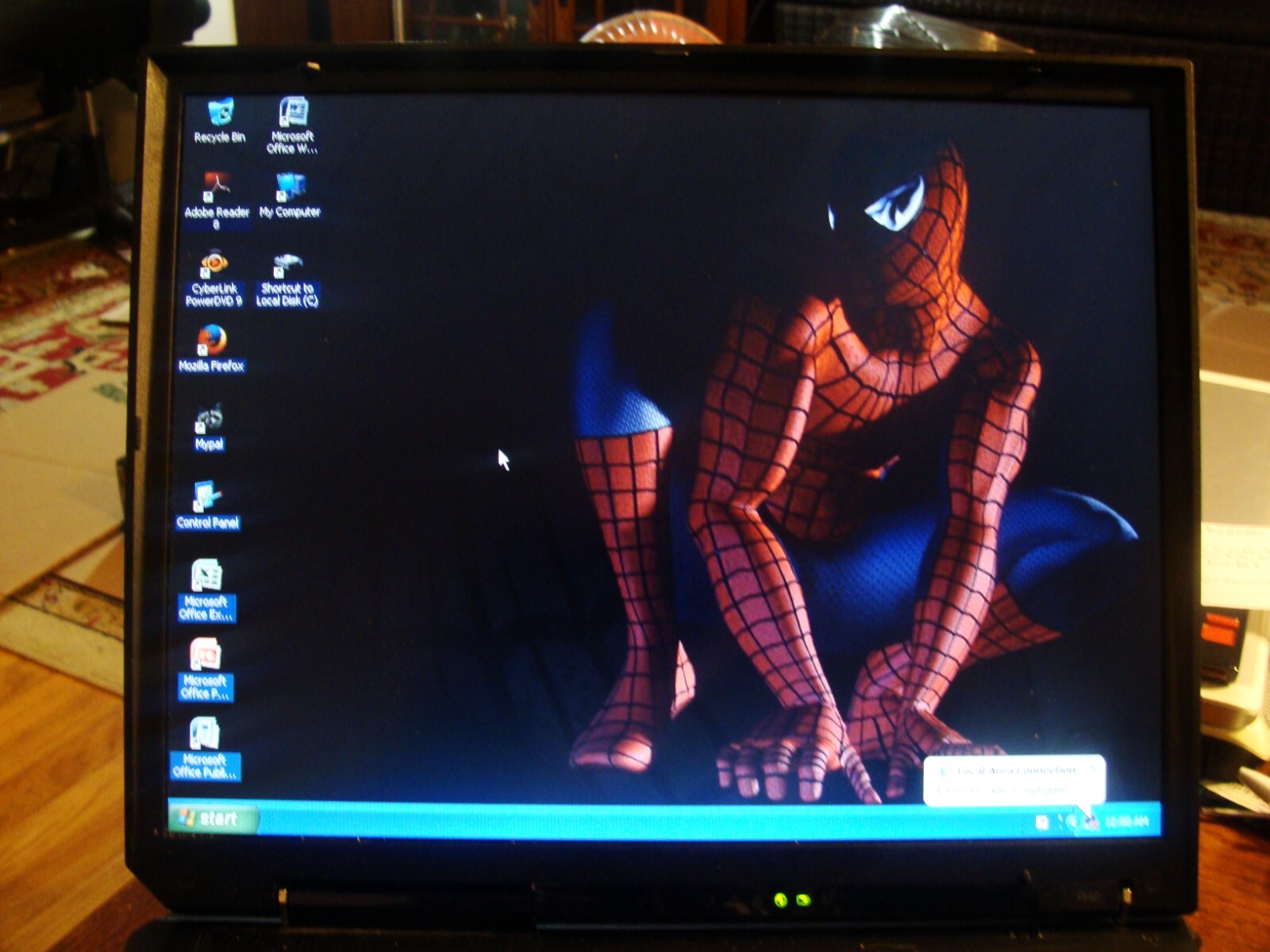Select the Mozilla Firefox desktop icon
The height and width of the screenshot is (952, 1270).
[x=211, y=348]
